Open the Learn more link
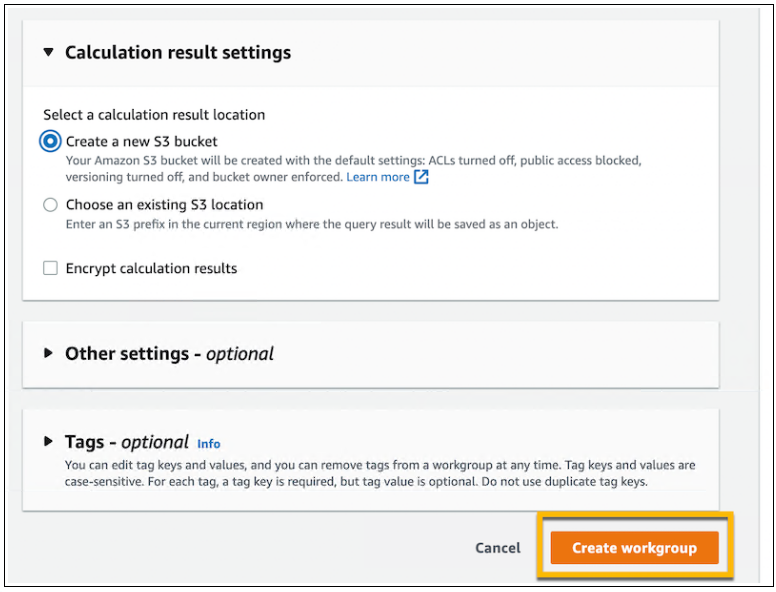The width and height of the screenshot is (776, 592). pos(378,177)
